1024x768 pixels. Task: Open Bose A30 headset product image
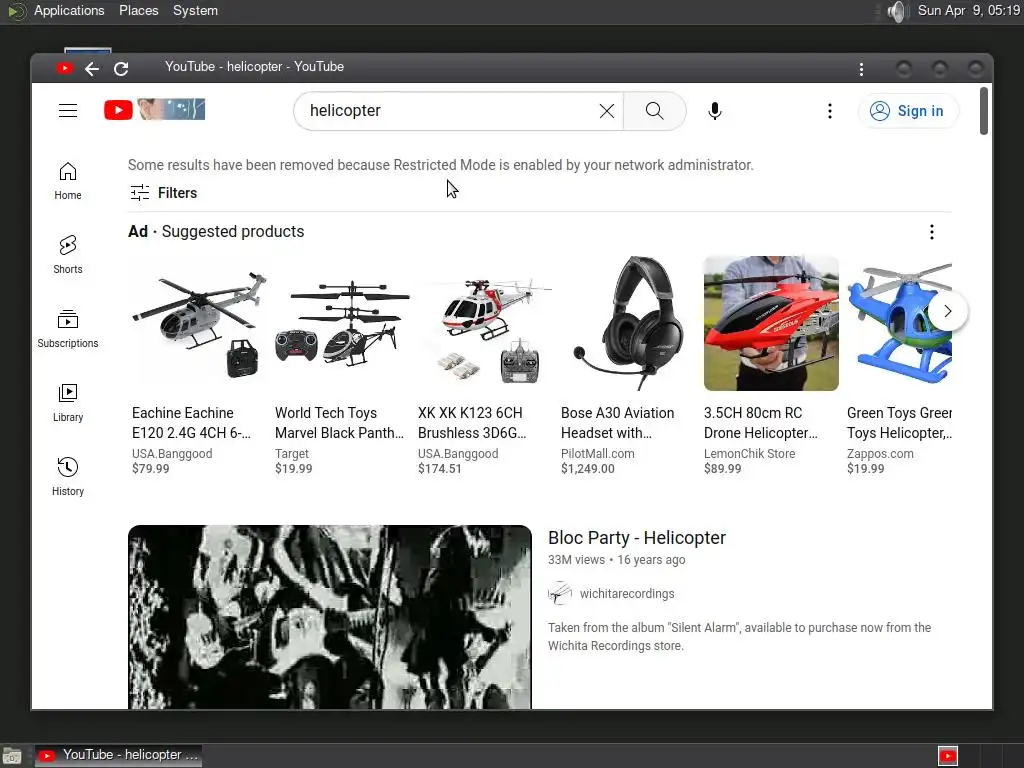tap(628, 323)
